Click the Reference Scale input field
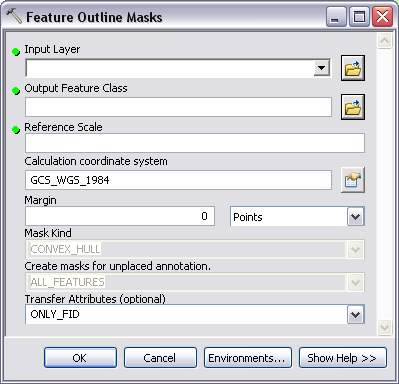 tap(195, 143)
